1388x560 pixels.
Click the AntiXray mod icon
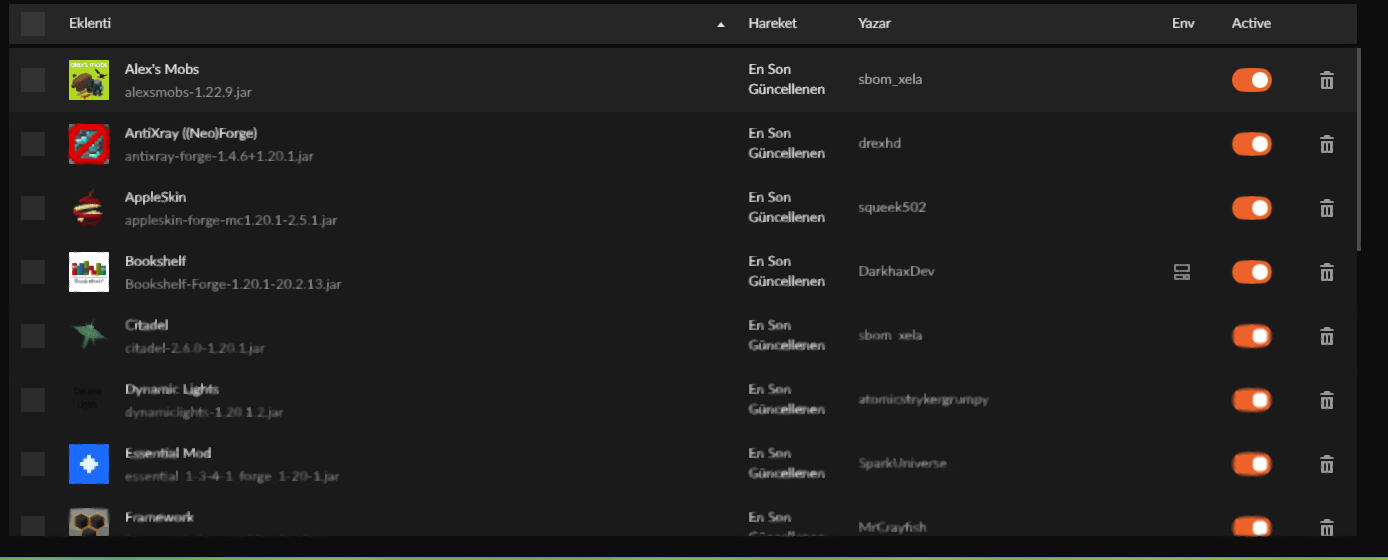point(89,144)
